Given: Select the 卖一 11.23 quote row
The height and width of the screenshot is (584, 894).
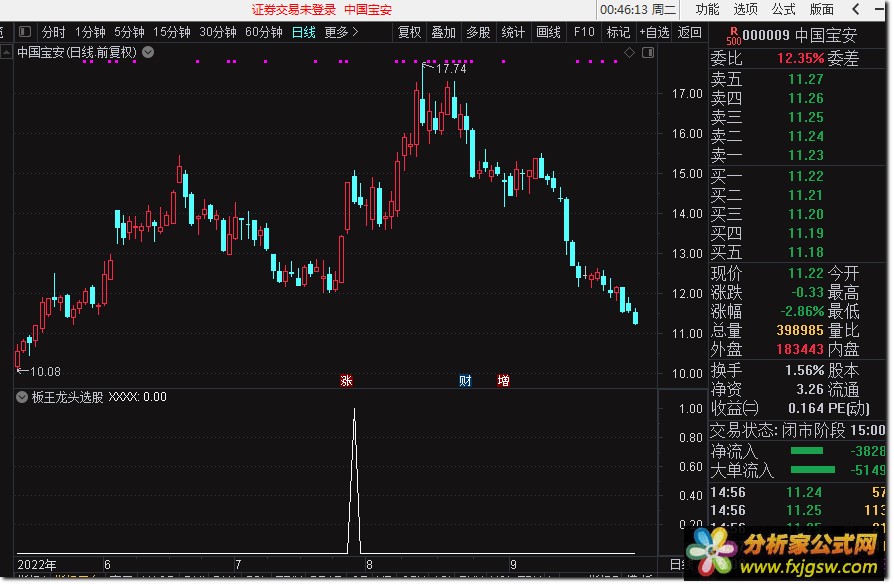Looking at the screenshot, I should click(797, 155).
